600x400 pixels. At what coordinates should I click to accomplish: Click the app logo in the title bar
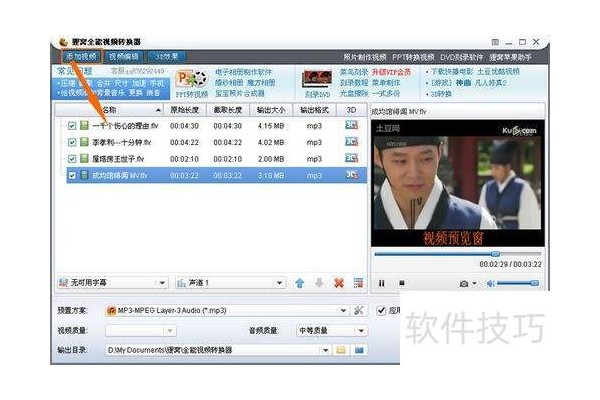[64, 42]
